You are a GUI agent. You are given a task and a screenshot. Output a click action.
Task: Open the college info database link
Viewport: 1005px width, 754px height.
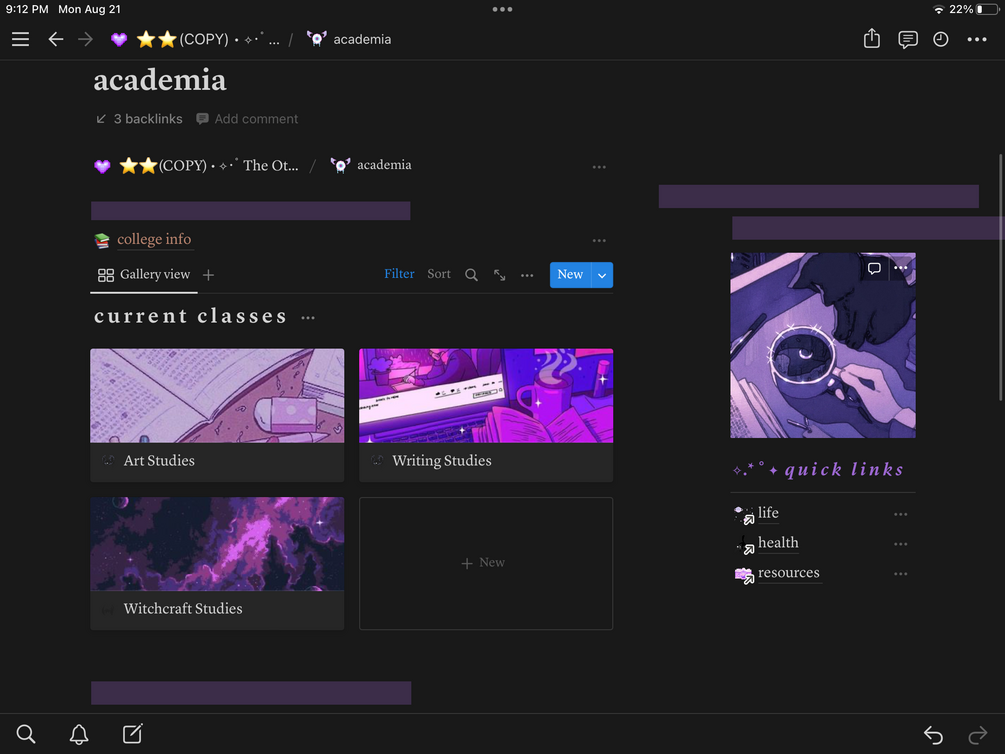click(x=154, y=239)
